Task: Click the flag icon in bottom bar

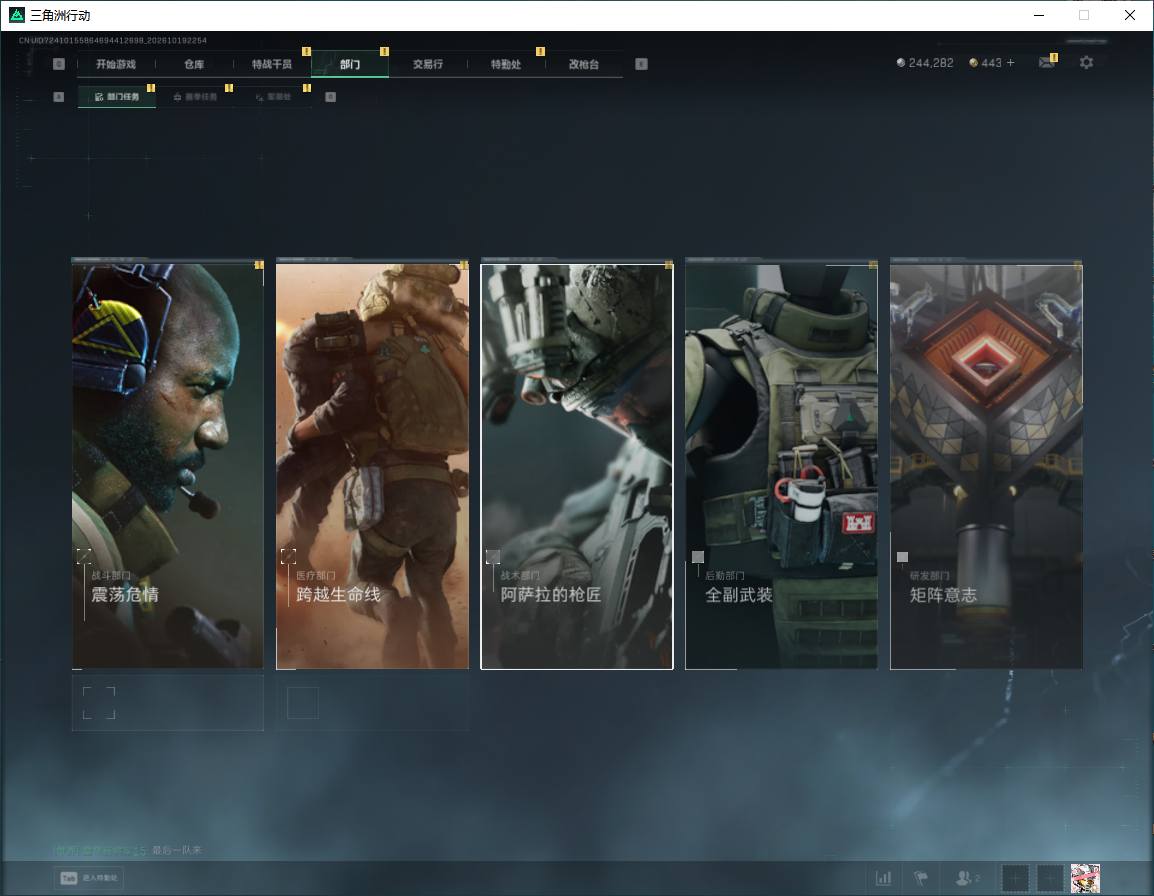Action: pos(921,878)
